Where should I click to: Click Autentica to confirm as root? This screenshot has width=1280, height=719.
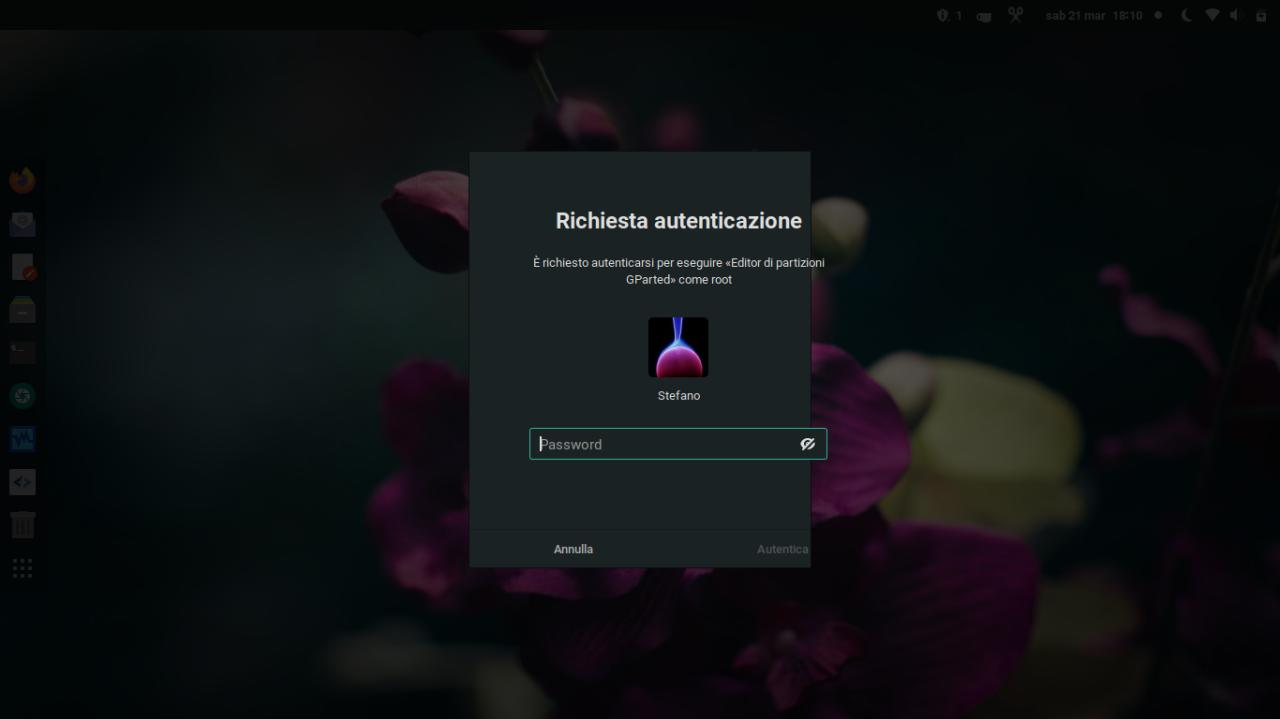783,548
